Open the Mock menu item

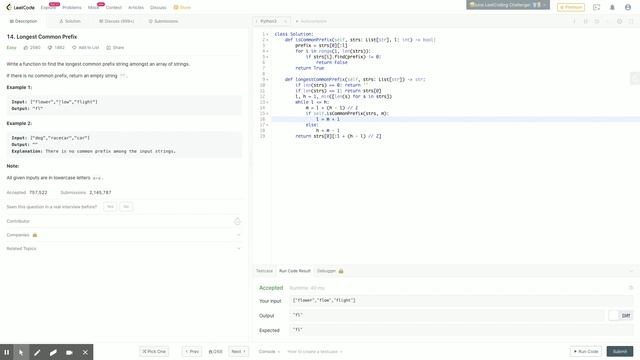93,7
